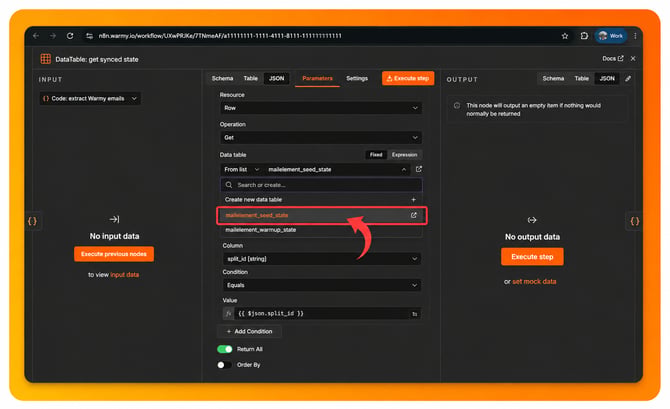Click the top Execute step button

tap(408, 79)
